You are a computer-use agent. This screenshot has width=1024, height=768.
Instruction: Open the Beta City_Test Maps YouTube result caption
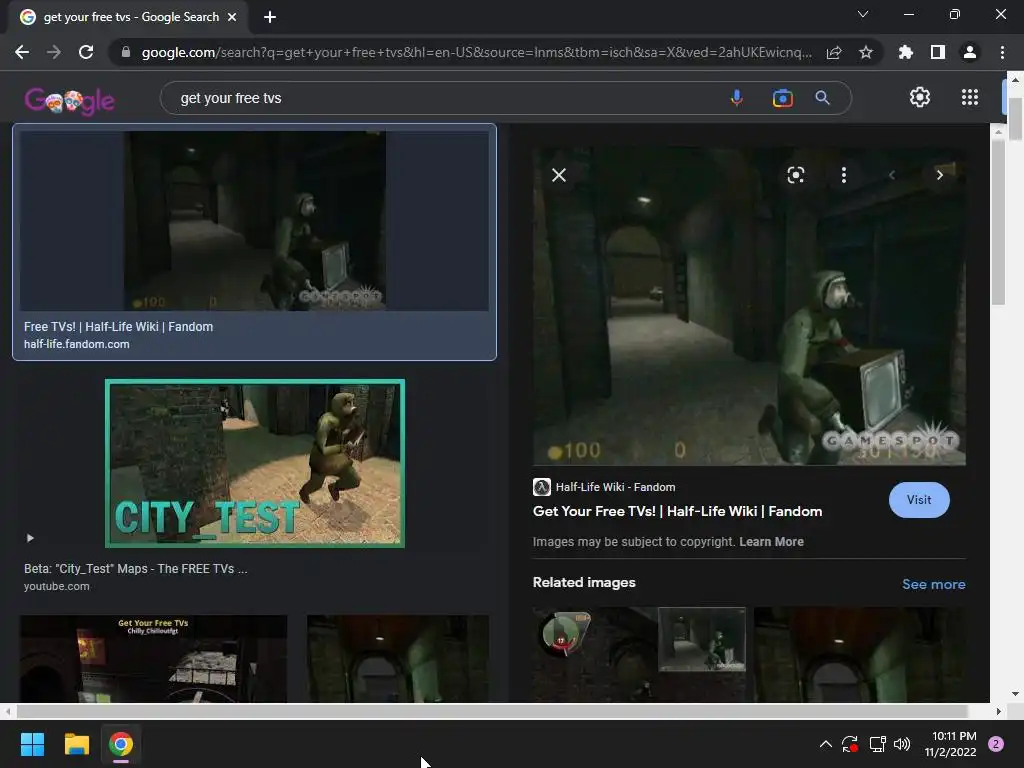pyautogui.click(x=135, y=569)
